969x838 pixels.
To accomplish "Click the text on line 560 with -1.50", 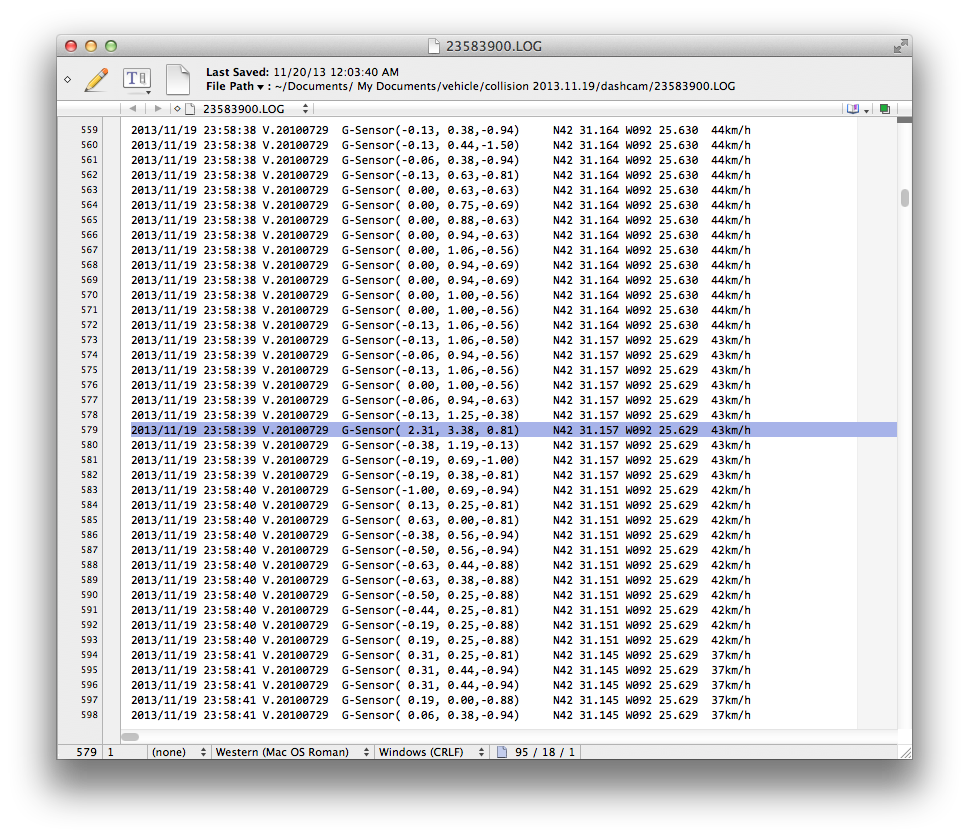I will pos(441,145).
